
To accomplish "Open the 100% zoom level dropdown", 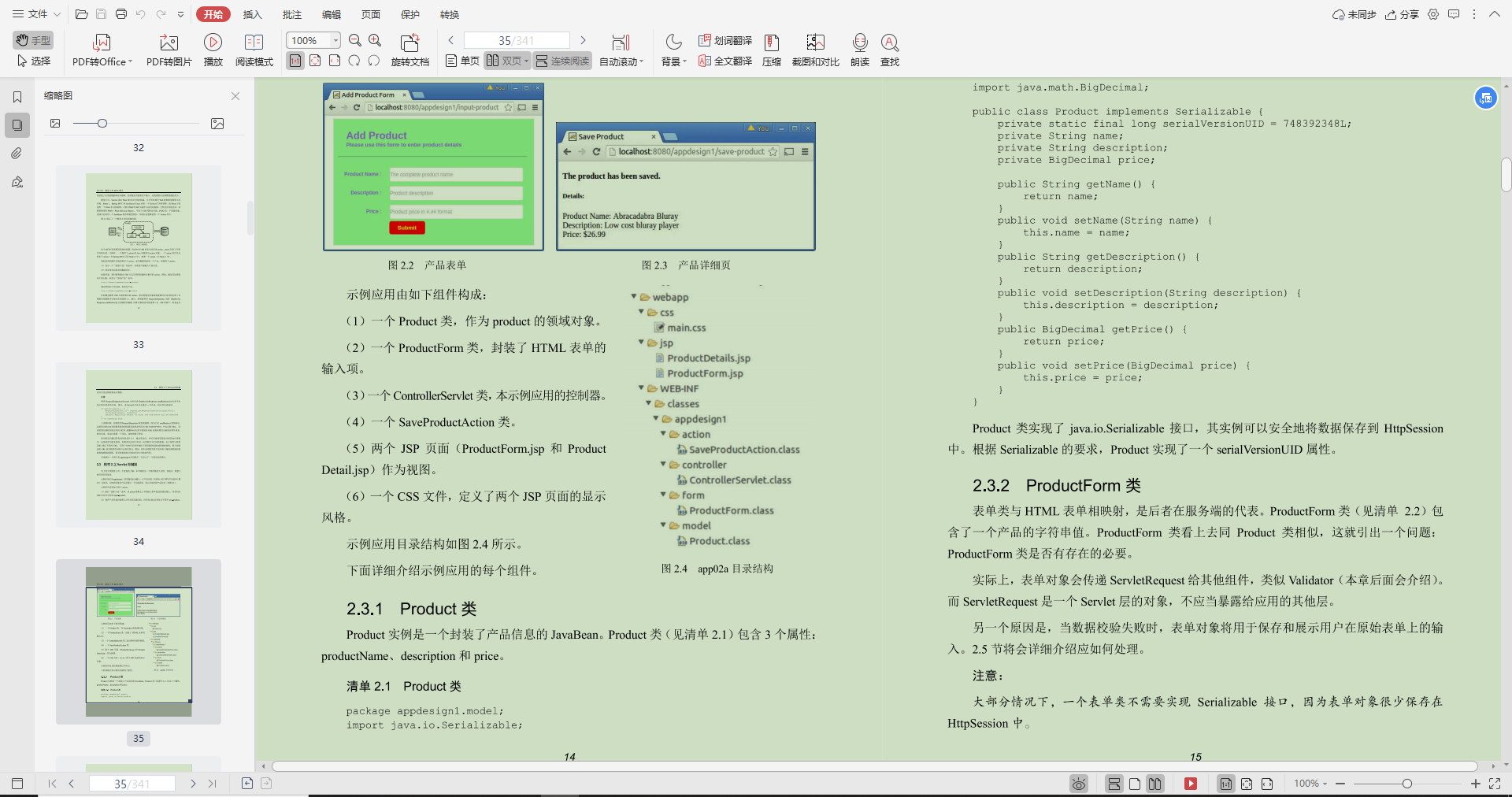I will pos(335,40).
